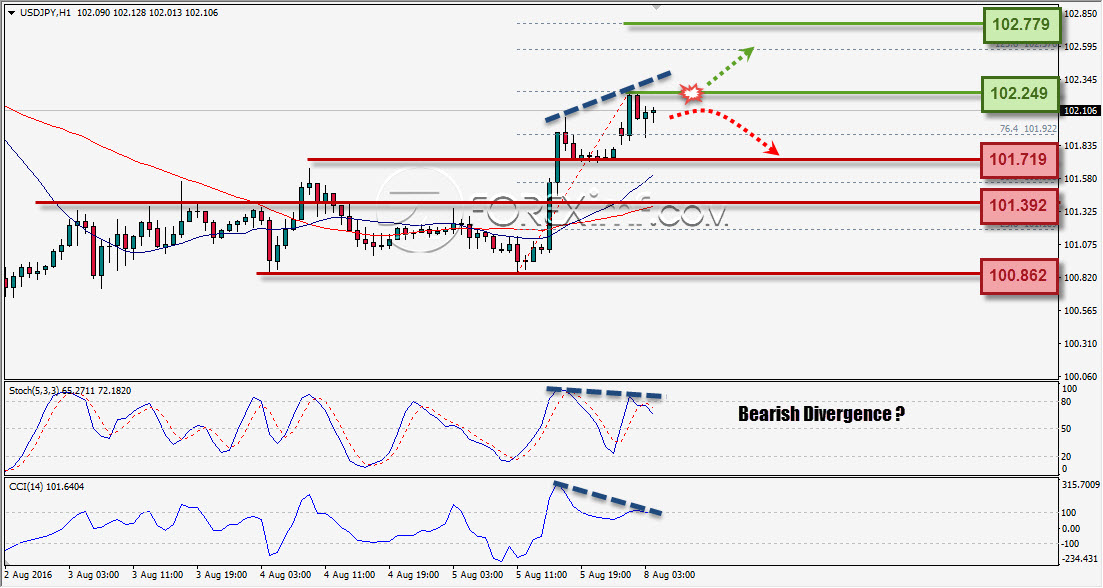Click the -234.431 value on CCI scale
This screenshot has width=1103, height=588.
[x=1078, y=558]
